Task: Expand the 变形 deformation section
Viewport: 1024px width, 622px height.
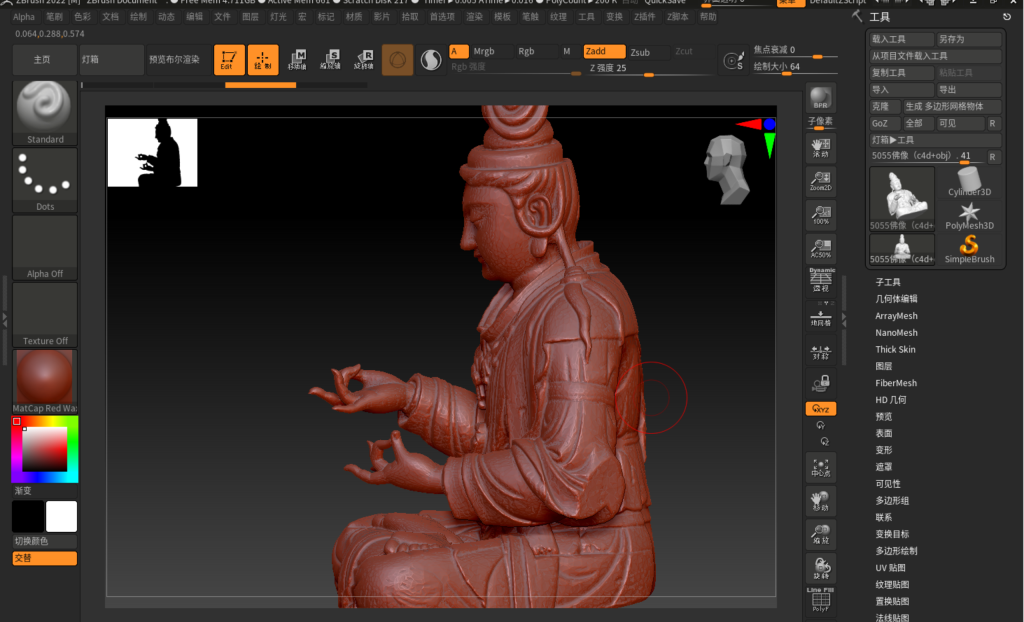Action: point(884,451)
